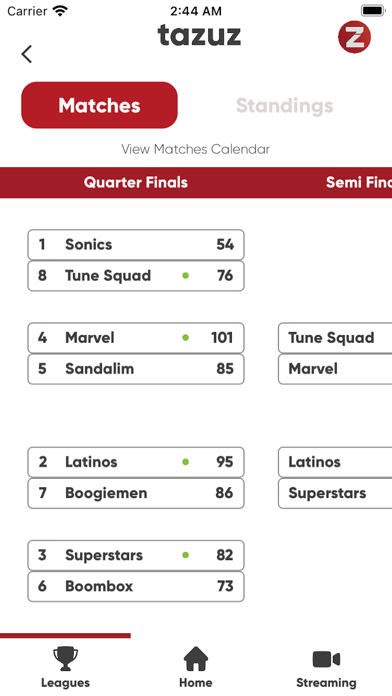Switch to the Standings tab
Viewport: 392px width, 696px height.
pos(285,106)
